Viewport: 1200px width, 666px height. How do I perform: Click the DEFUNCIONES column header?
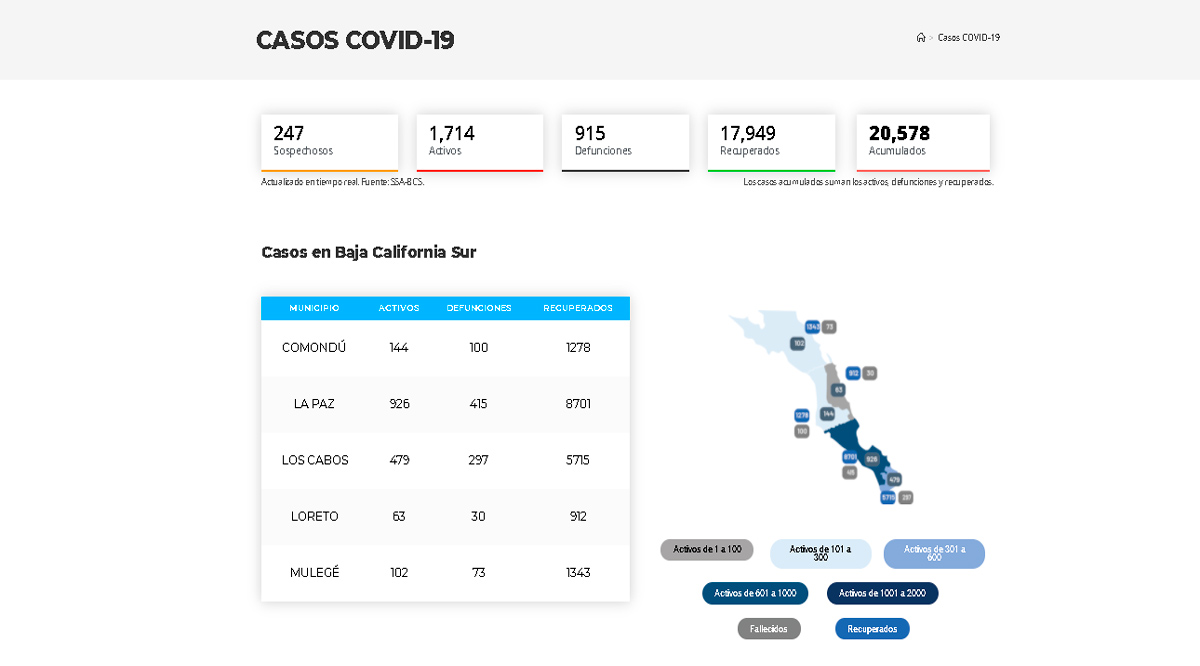(x=479, y=308)
